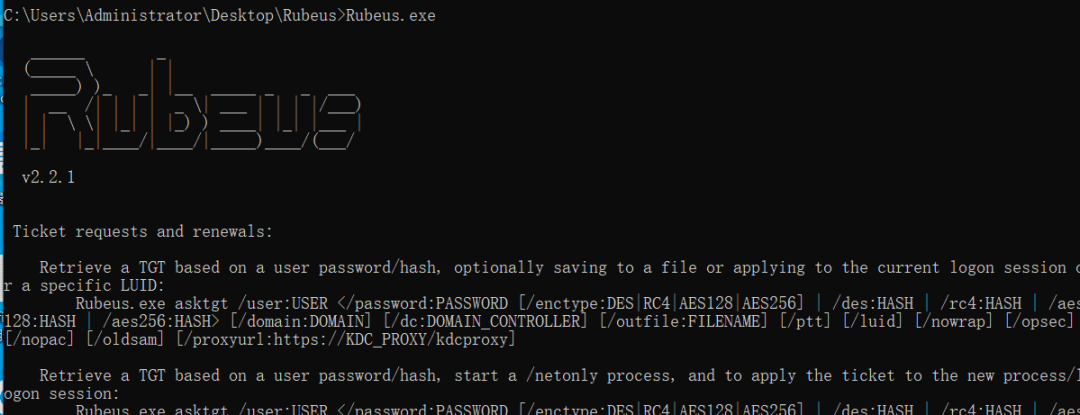The height and width of the screenshot is (415, 1080).
Task: Click the C:\Users\Administrator\Desktop\Rubeus path prompt
Action: click(174, 15)
